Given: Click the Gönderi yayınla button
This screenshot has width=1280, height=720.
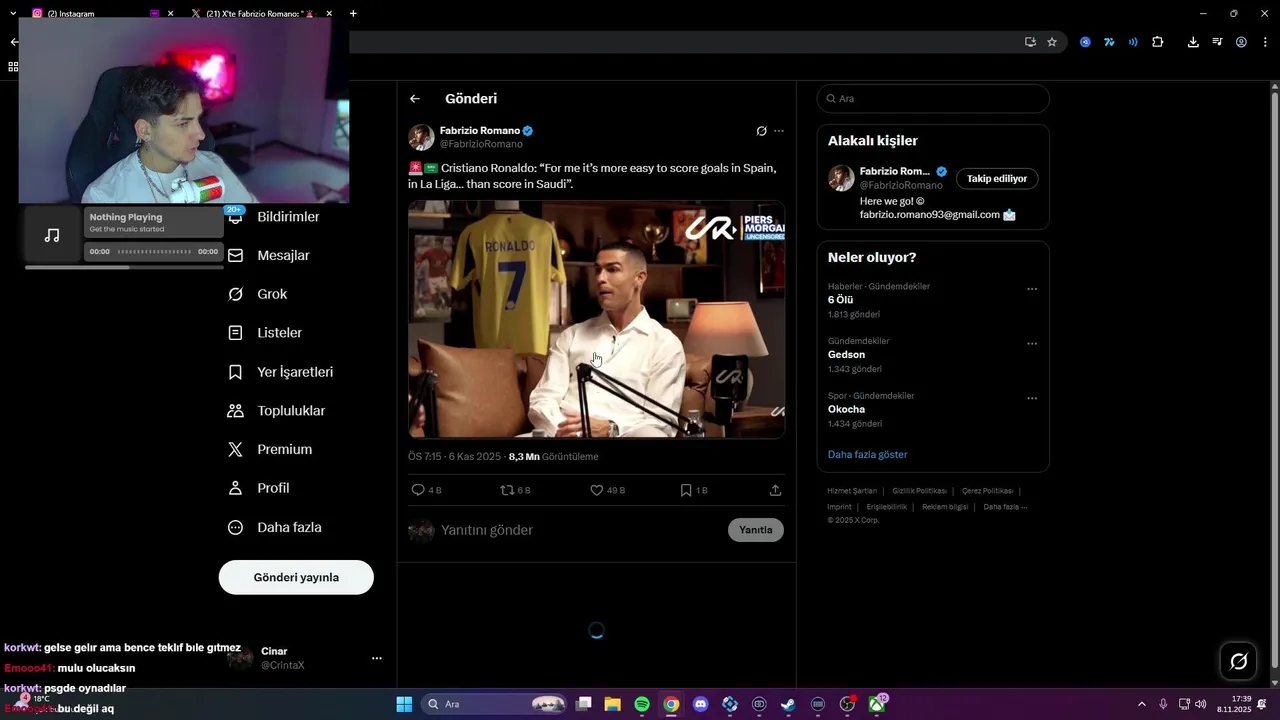Looking at the screenshot, I should [296, 577].
